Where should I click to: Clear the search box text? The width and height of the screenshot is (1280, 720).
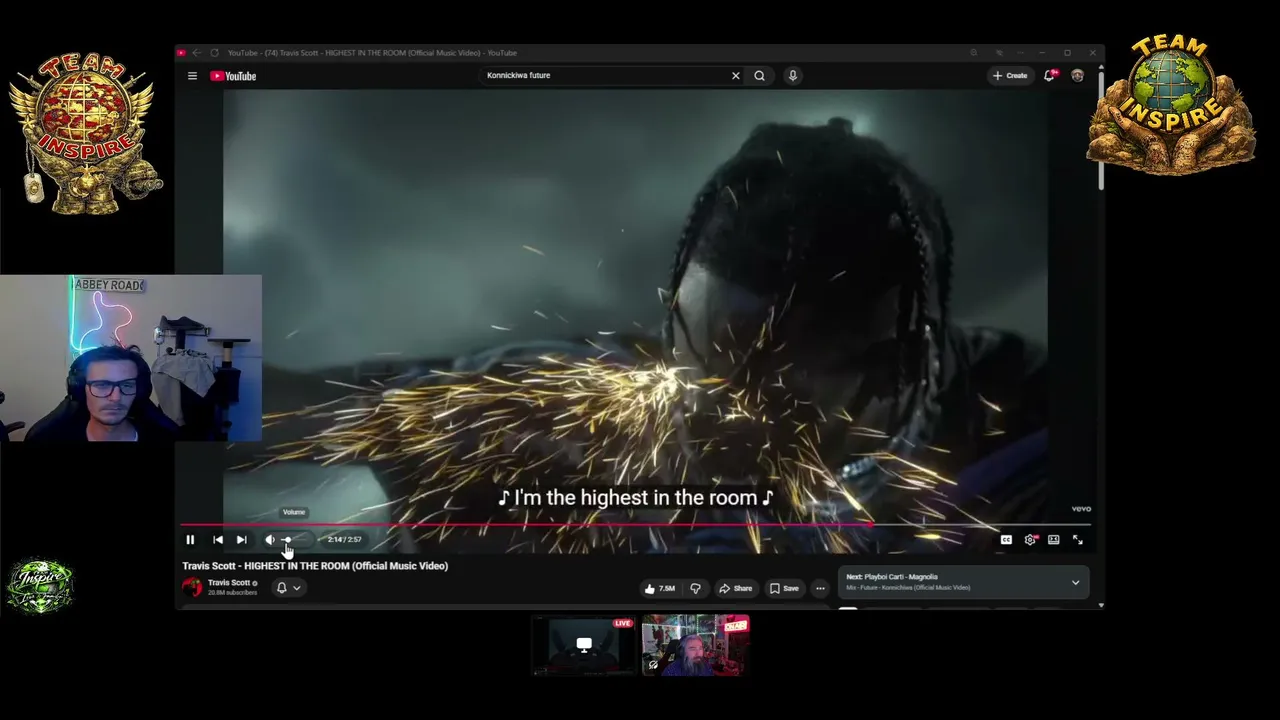736,75
